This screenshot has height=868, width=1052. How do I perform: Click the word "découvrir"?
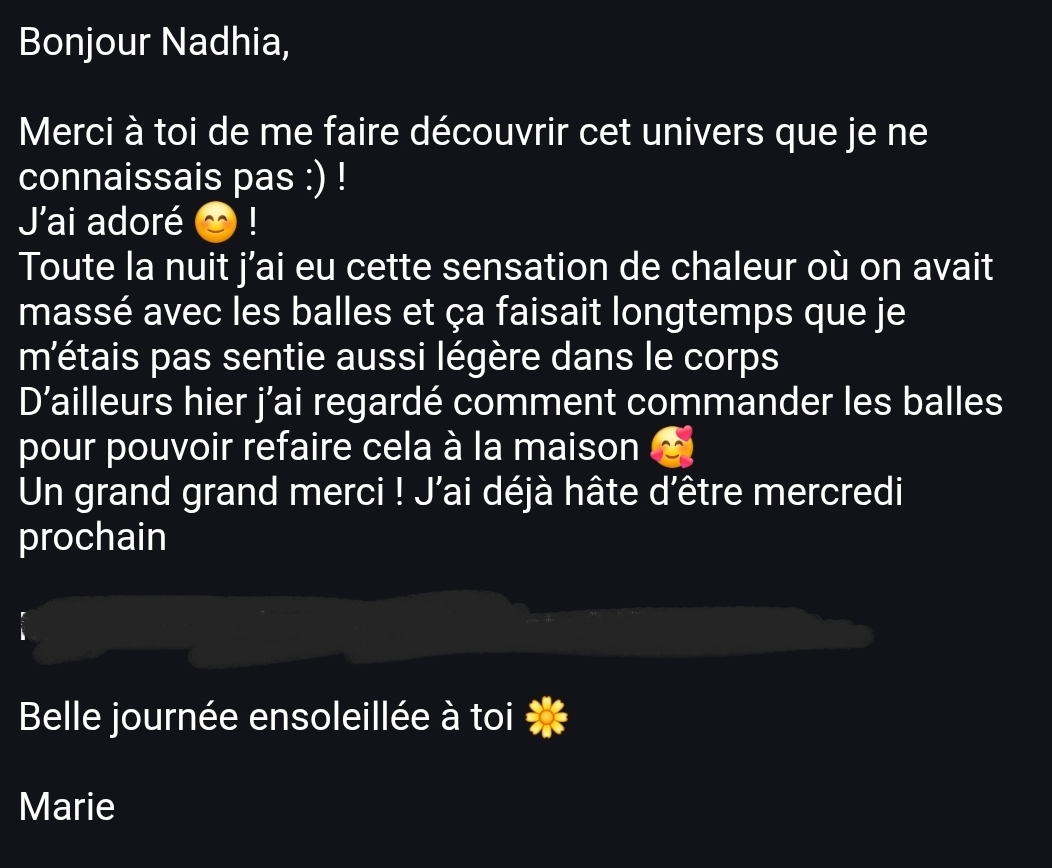489,131
